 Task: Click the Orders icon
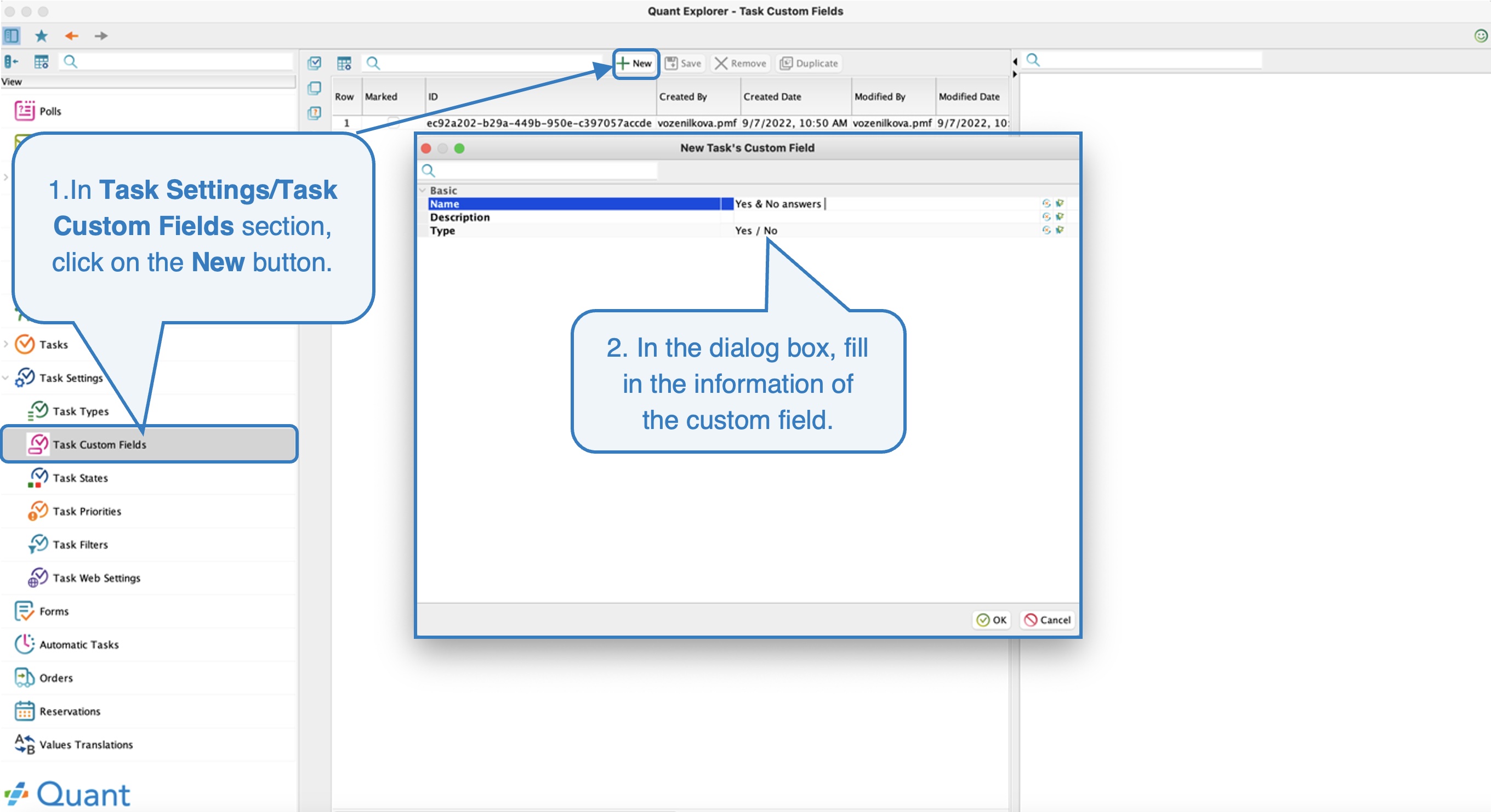point(24,678)
